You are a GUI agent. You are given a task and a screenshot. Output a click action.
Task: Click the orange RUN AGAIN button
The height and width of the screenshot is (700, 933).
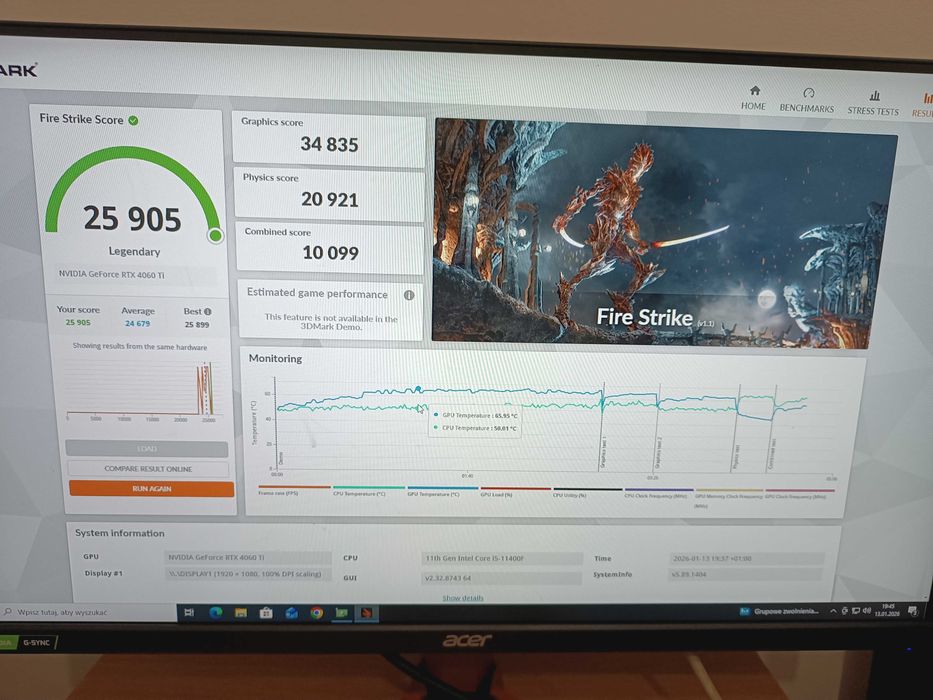point(152,489)
